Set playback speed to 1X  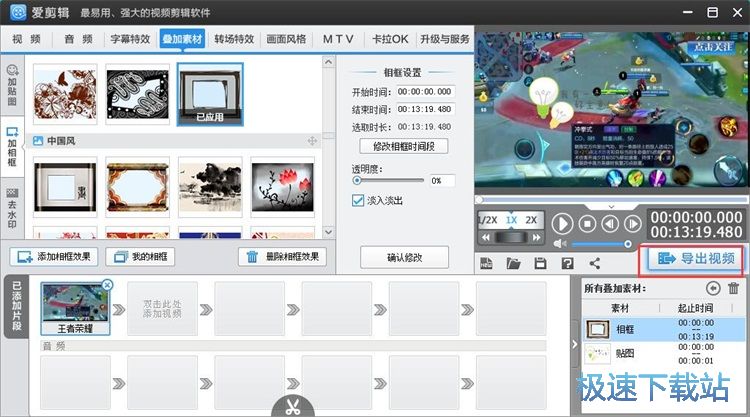click(x=511, y=220)
